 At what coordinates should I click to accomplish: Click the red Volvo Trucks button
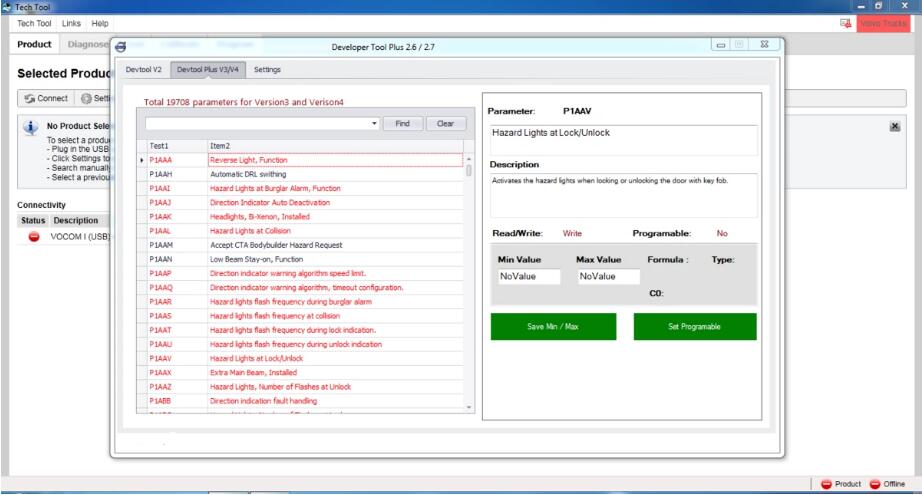pyautogui.click(x=883, y=24)
